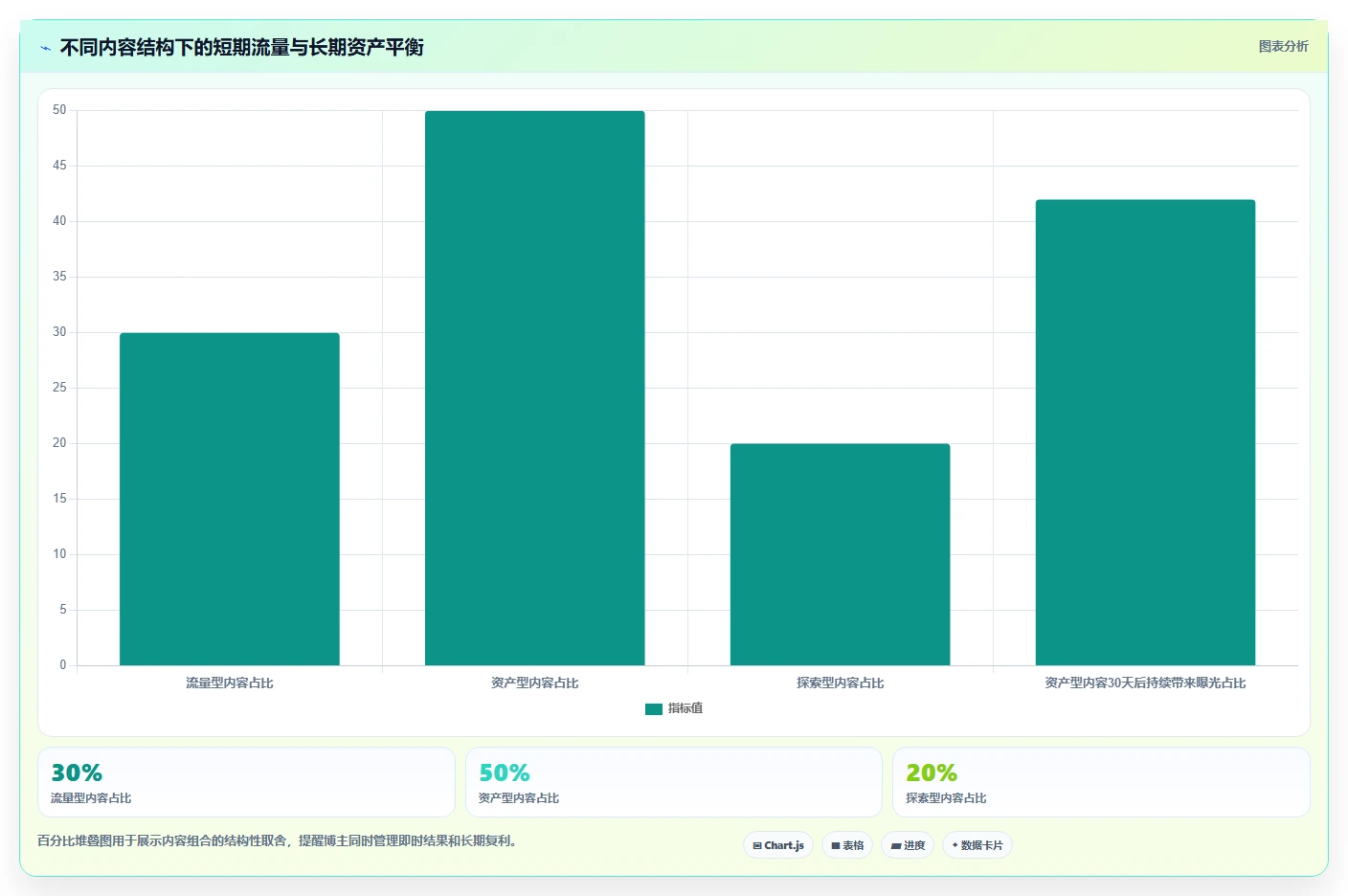Click the y-axis value 0

tap(63, 664)
